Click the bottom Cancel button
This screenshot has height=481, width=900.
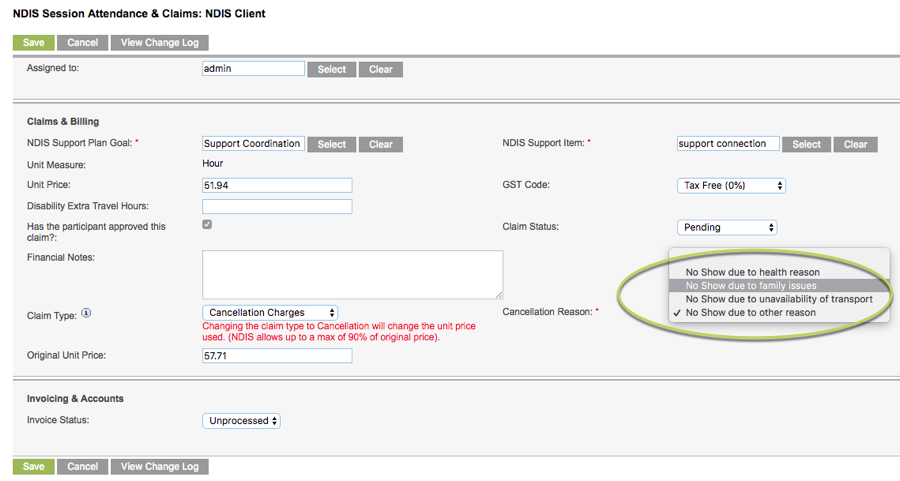click(x=83, y=467)
